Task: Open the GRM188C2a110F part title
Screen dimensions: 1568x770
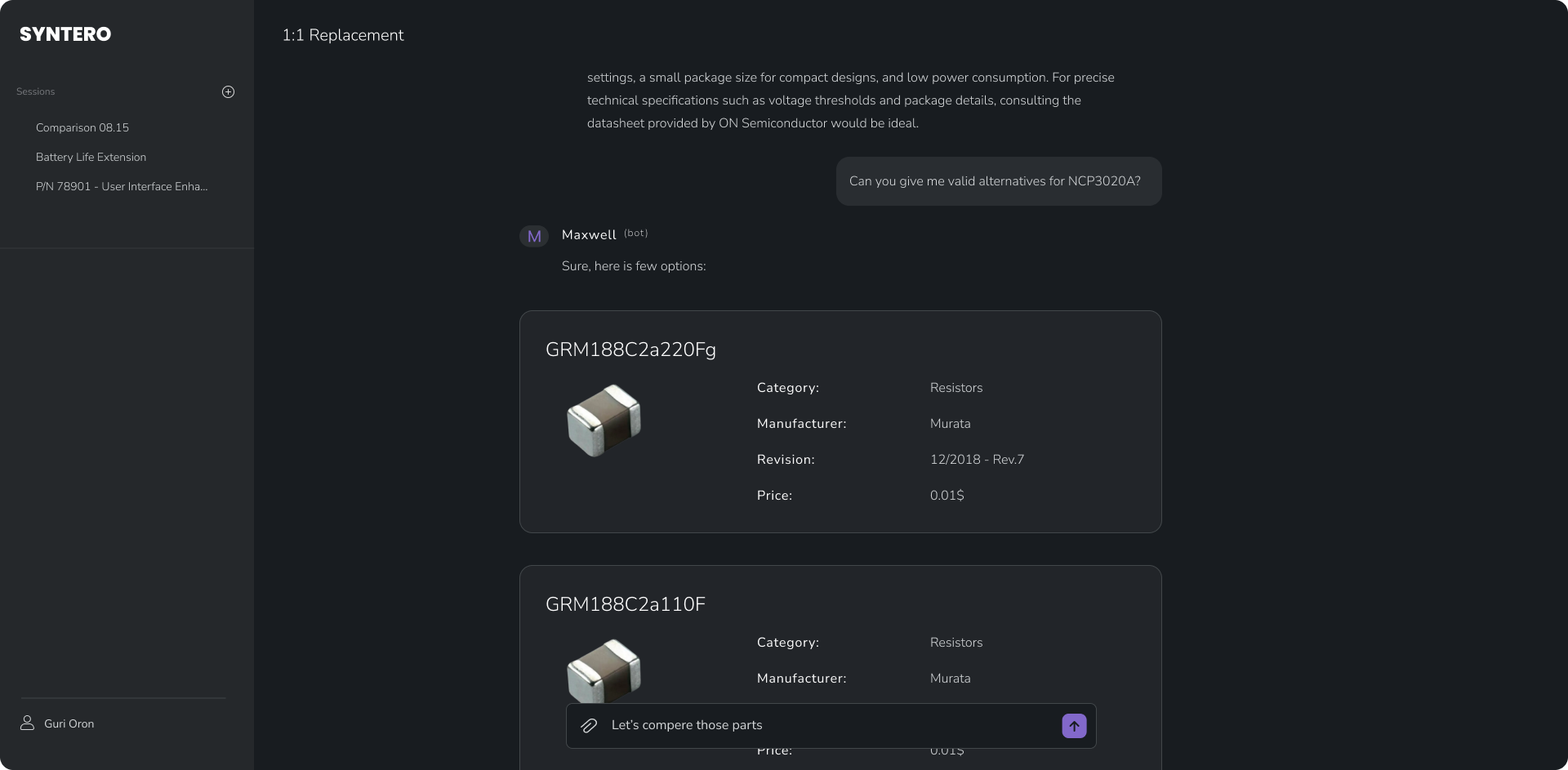Action: (626, 605)
